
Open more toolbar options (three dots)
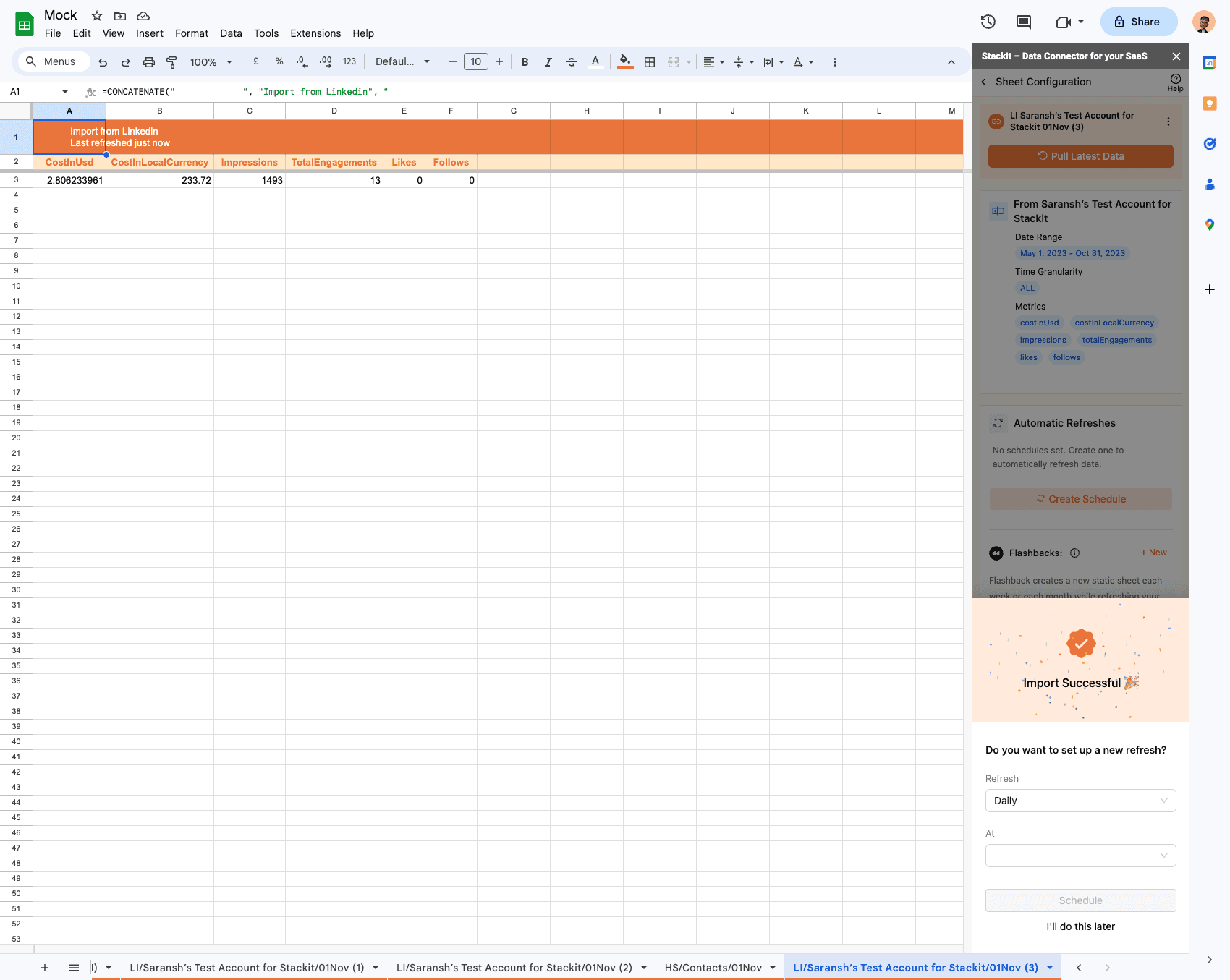[835, 62]
